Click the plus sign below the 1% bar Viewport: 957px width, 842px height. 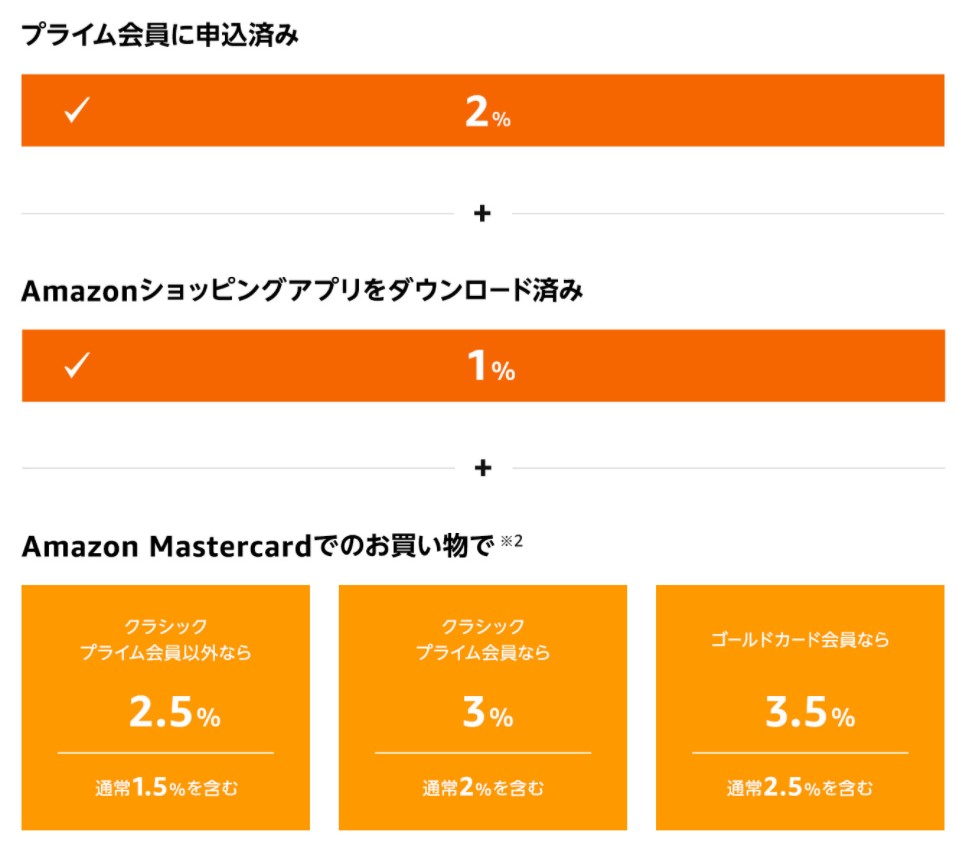tap(483, 468)
